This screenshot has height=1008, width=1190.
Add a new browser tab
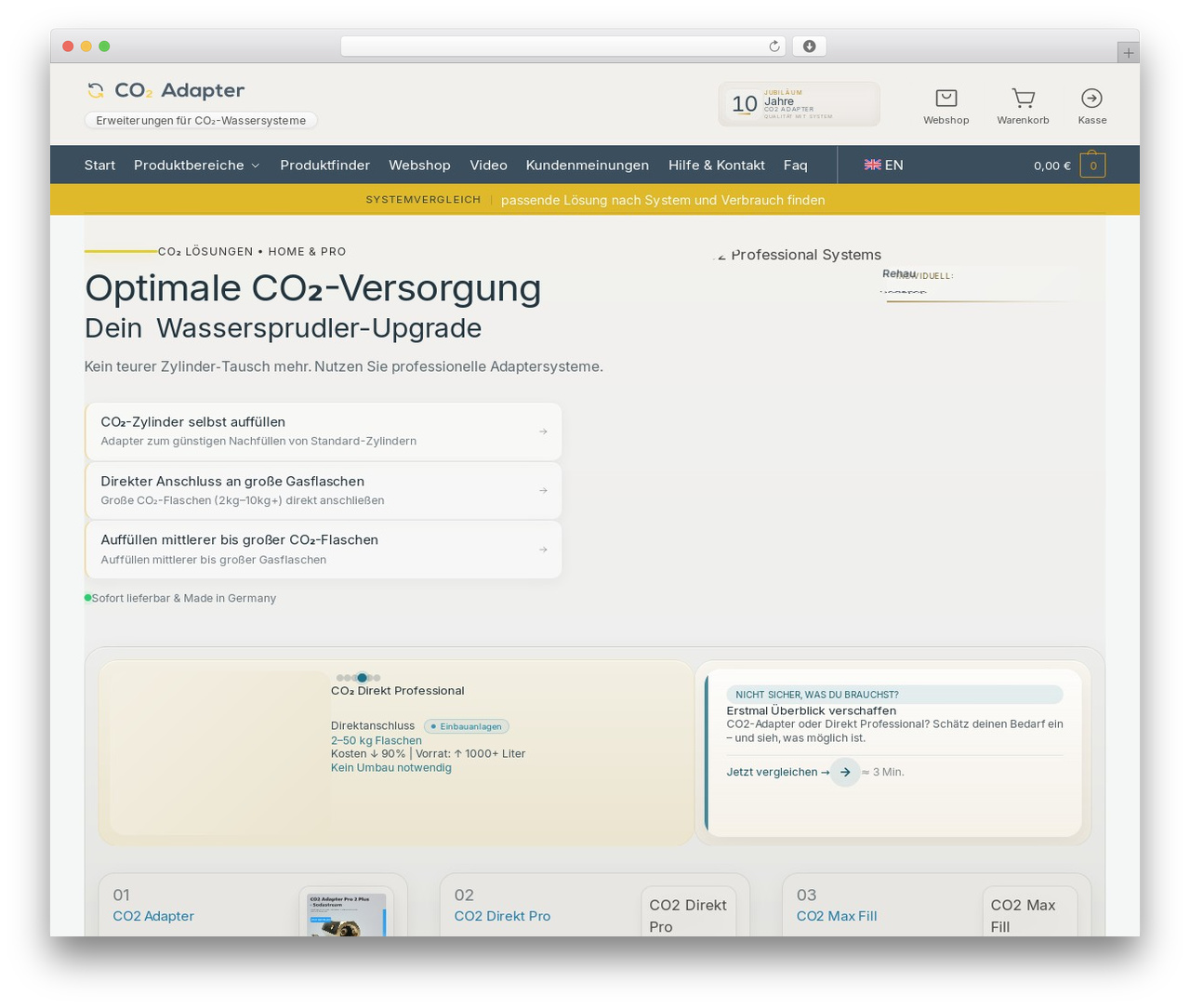[1128, 53]
